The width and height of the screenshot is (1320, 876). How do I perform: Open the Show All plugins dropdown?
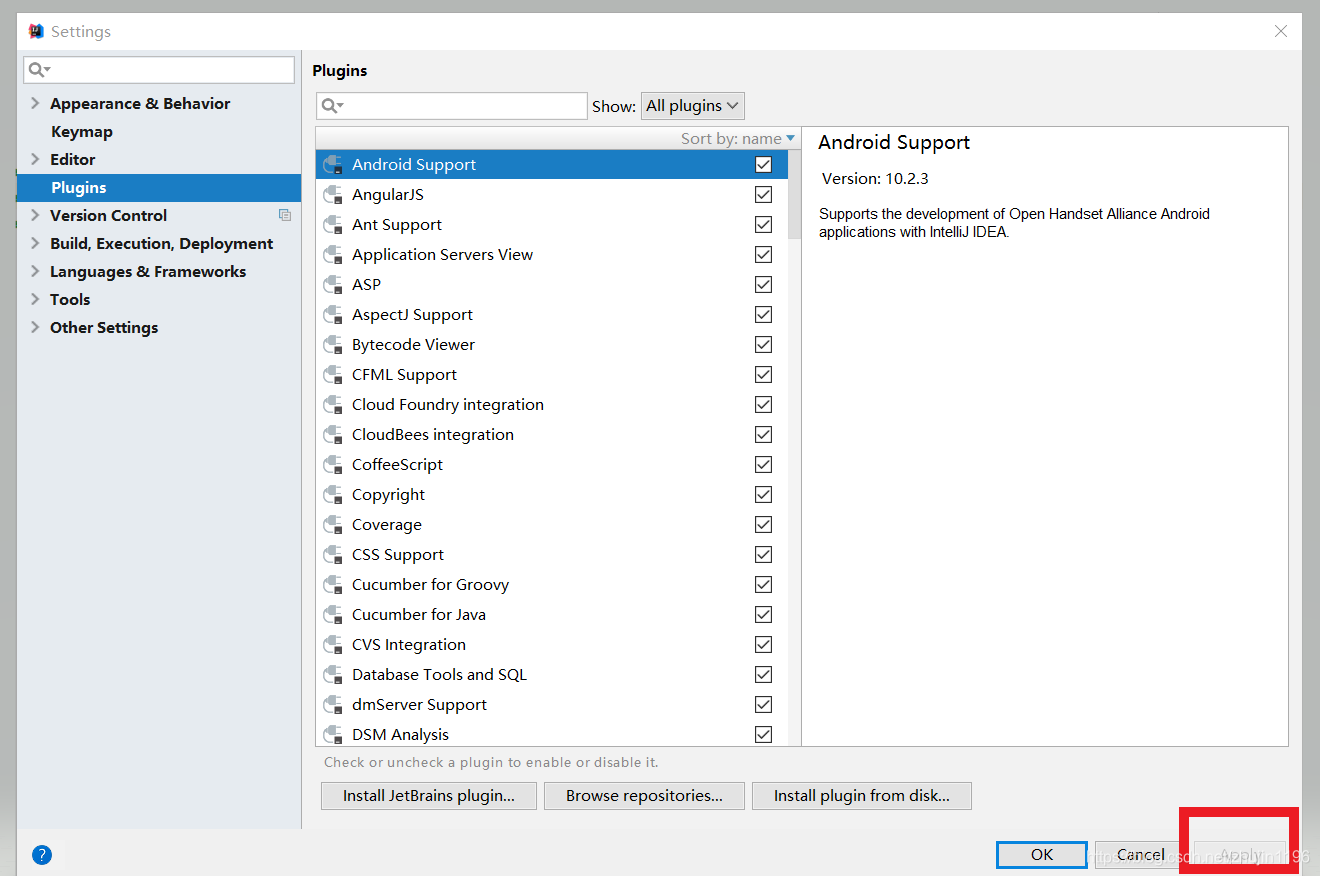click(693, 106)
